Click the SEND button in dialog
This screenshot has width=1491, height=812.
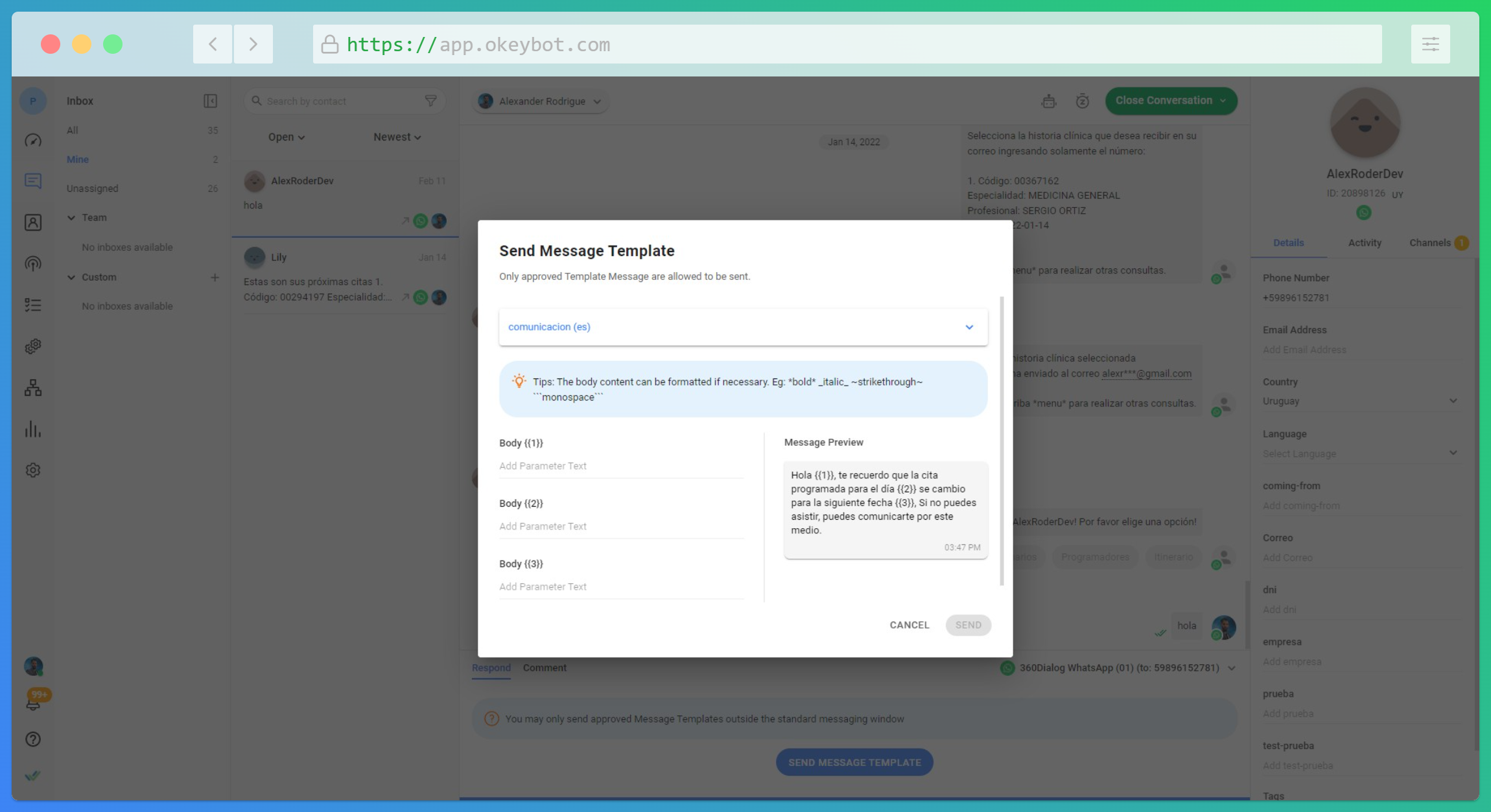[968, 625]
